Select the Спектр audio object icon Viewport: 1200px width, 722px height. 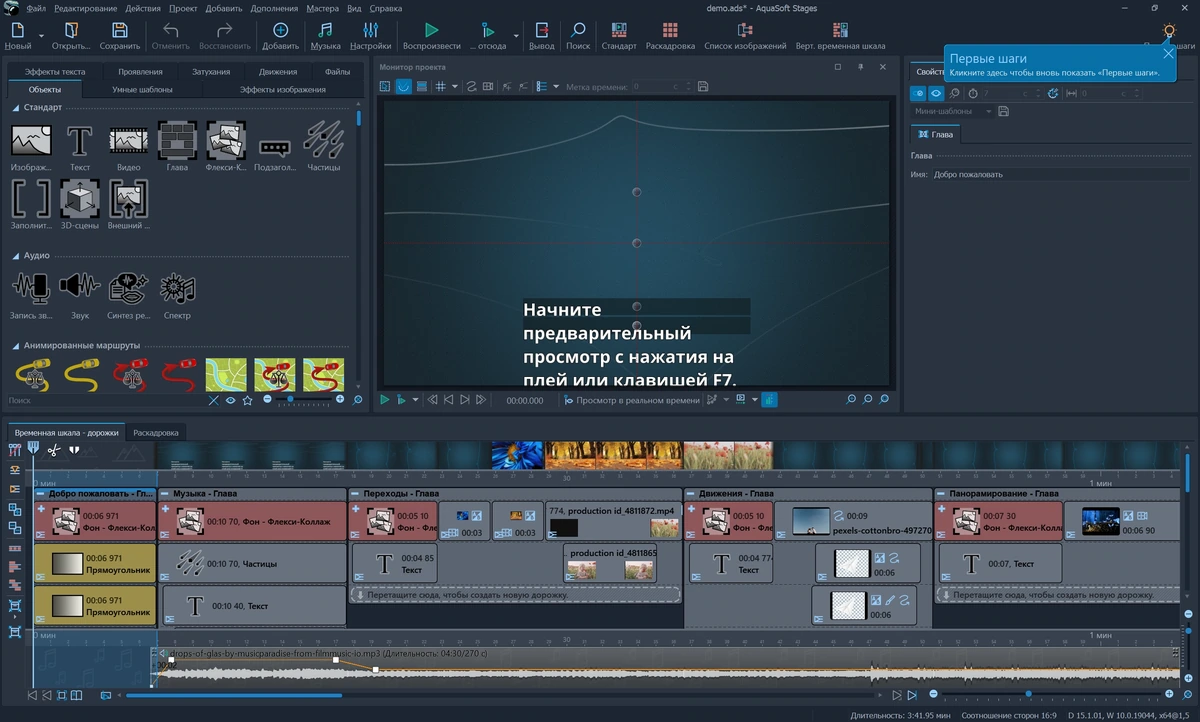click(x=177, y=288)
